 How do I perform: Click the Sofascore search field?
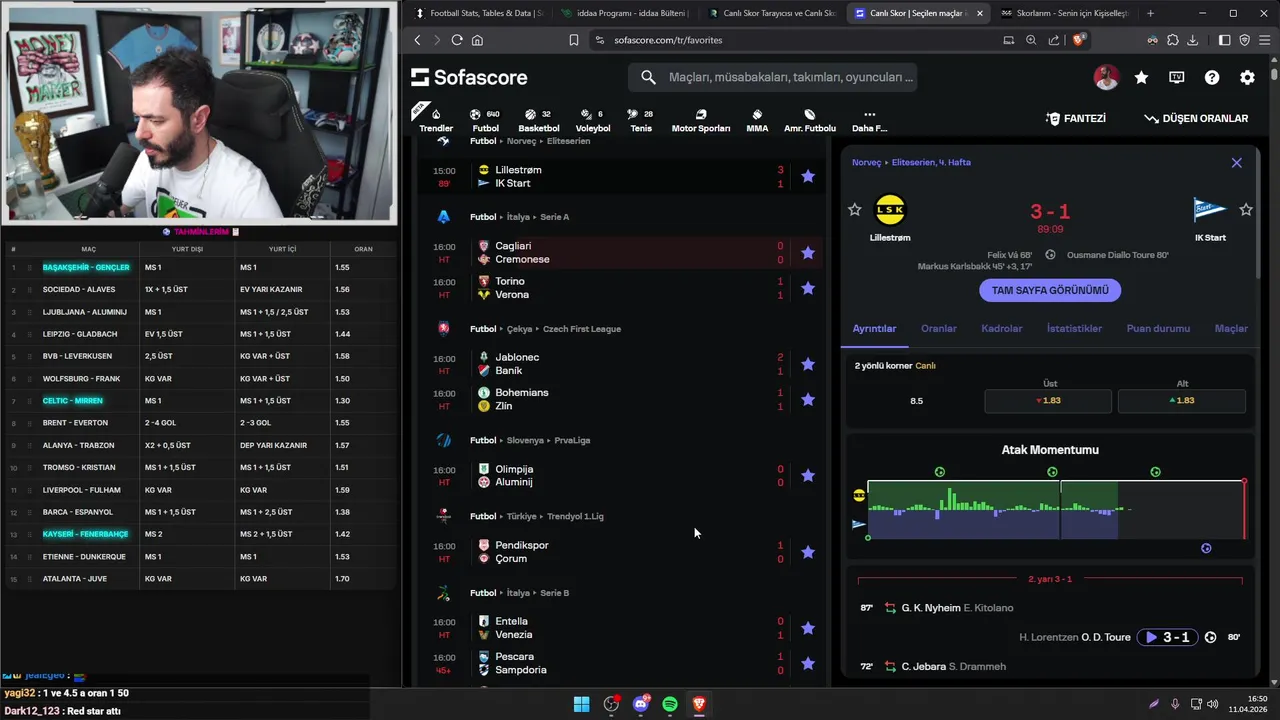click(x=772, y=77)
